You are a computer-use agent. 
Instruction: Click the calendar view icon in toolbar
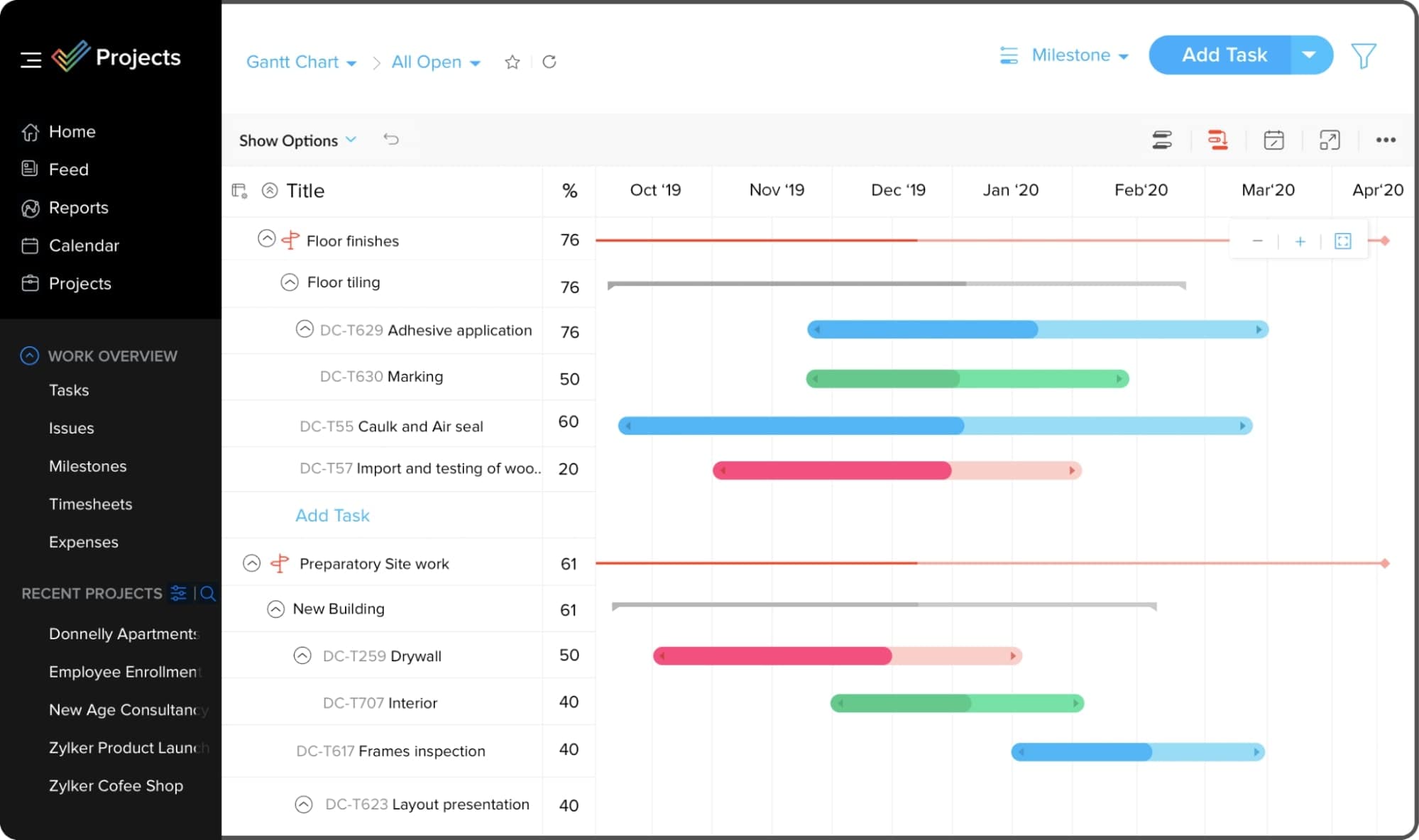1275,140
